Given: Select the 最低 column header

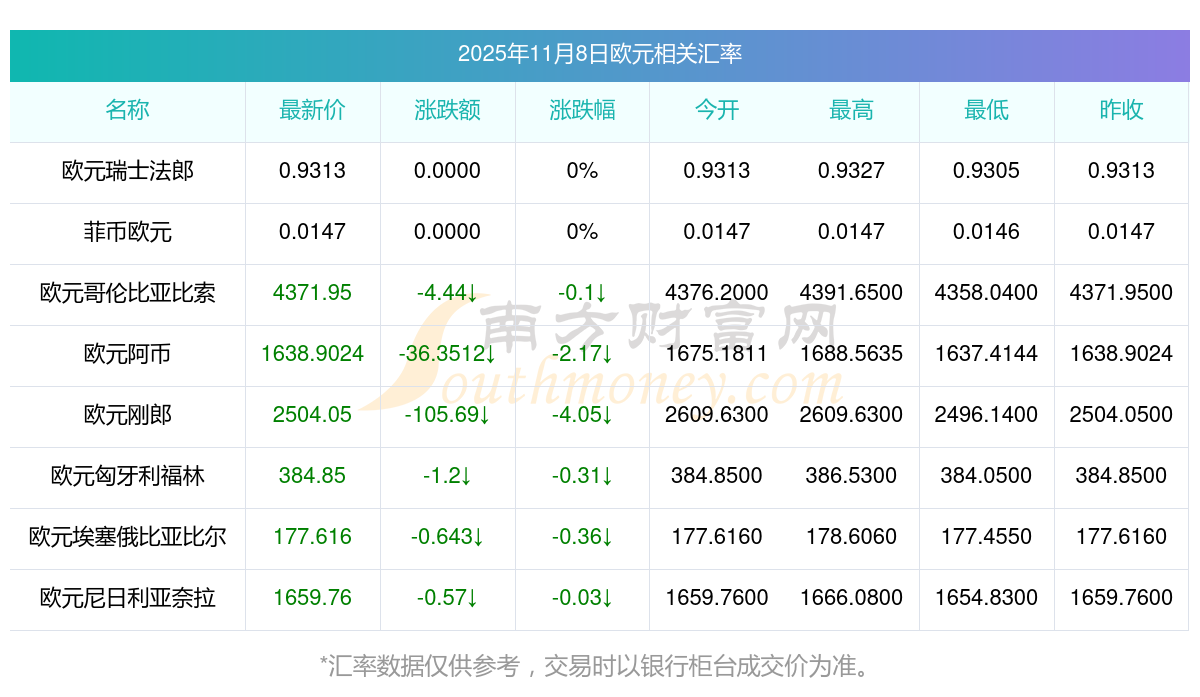Looking at the screenshot, I should pos(986,110).
